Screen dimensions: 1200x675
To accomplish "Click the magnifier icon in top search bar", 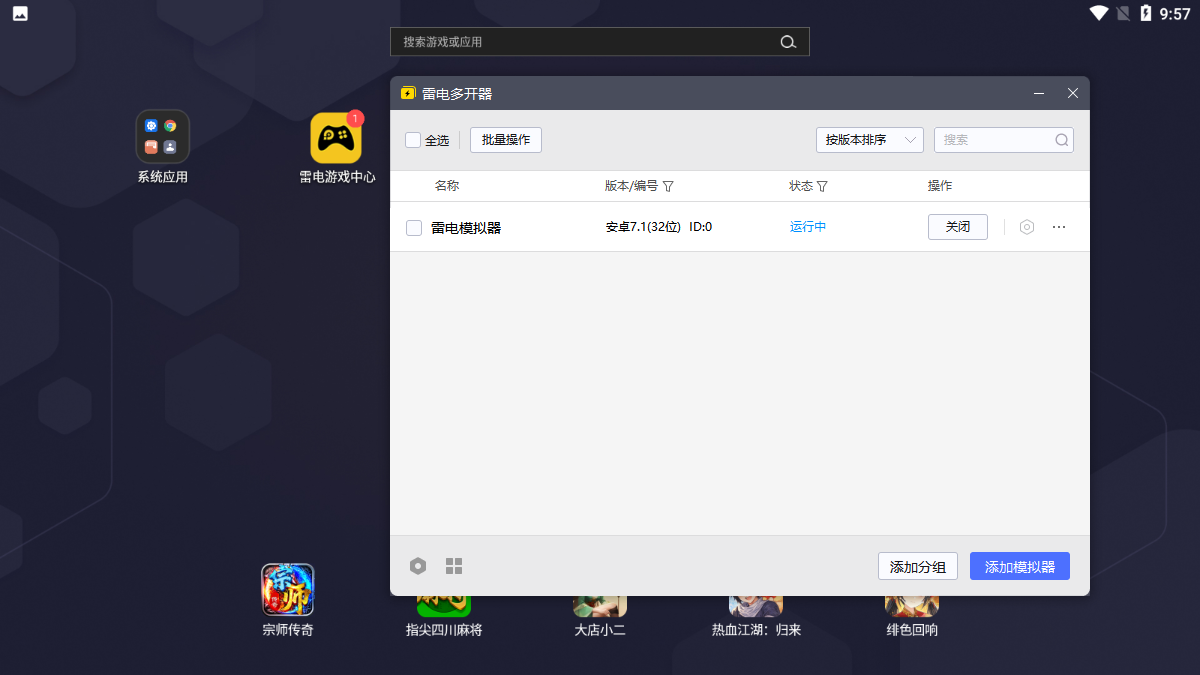I will (x=788, y=42).
